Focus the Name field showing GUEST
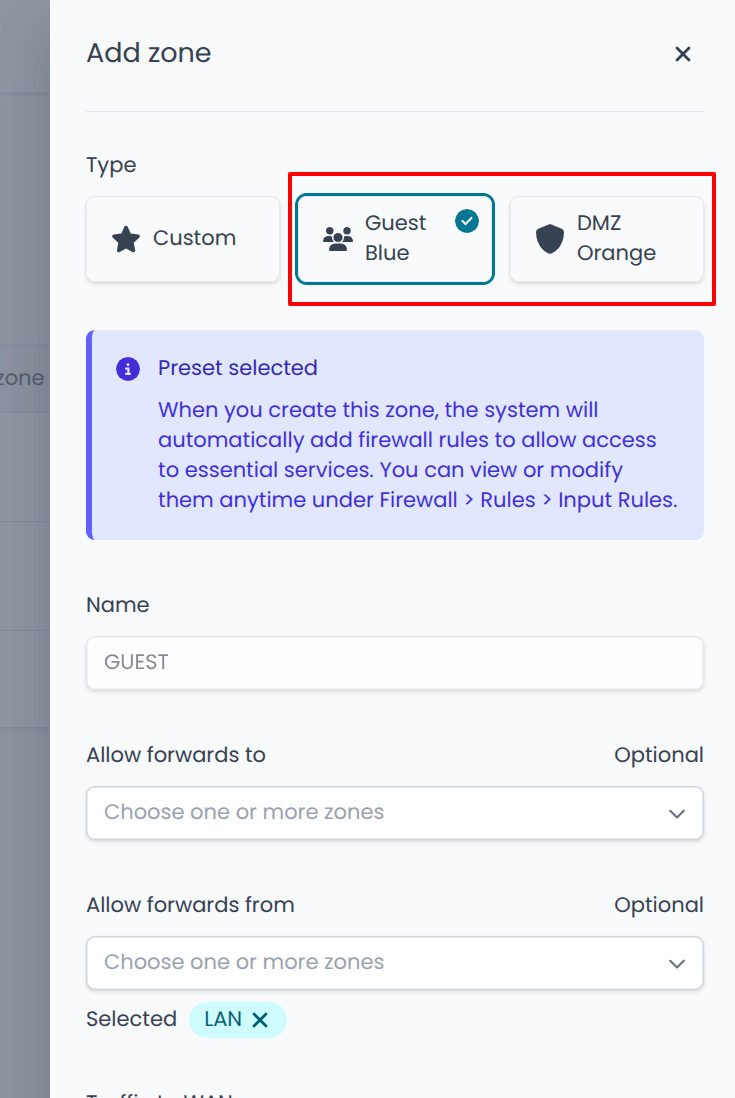The height and width of the screenshot is (1098, 735). (394, 662)
